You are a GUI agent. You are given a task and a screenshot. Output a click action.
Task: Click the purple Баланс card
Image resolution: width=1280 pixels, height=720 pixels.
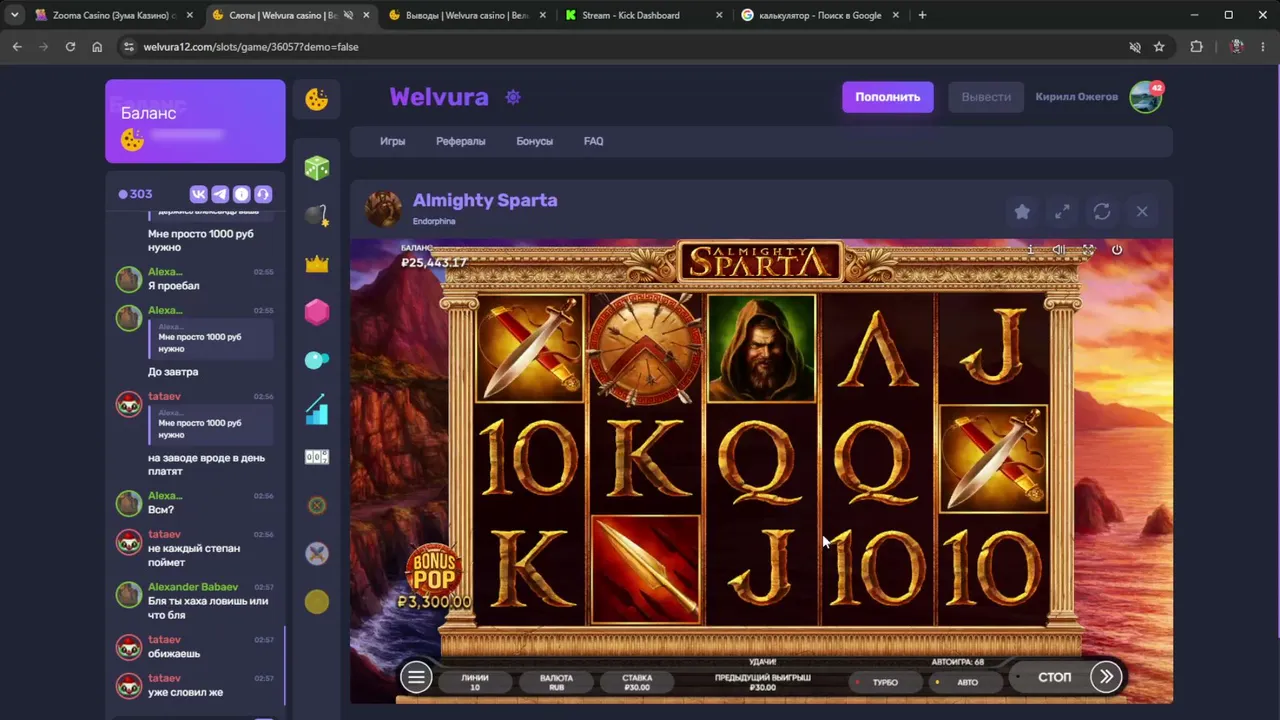pos(195,121)
